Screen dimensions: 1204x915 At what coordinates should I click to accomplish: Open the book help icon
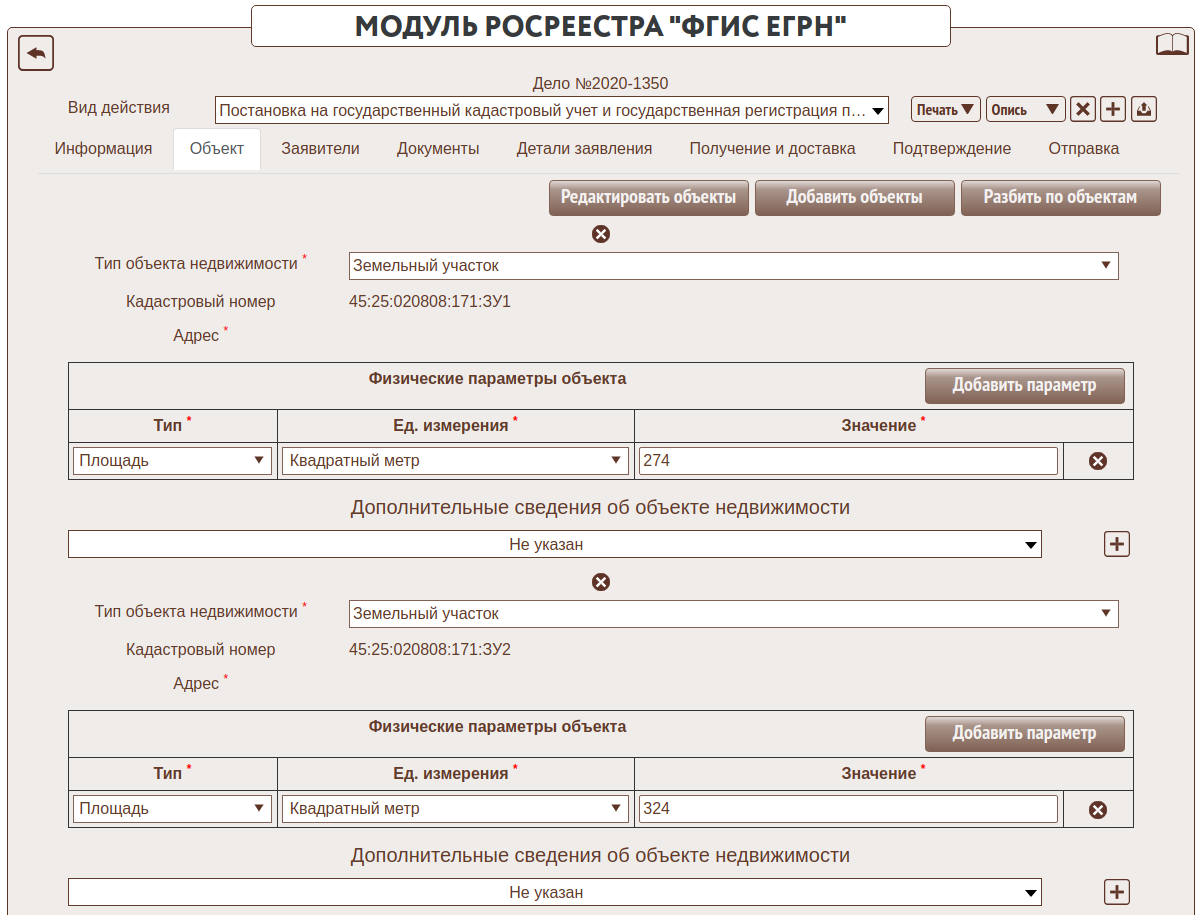pos(1172,45)
